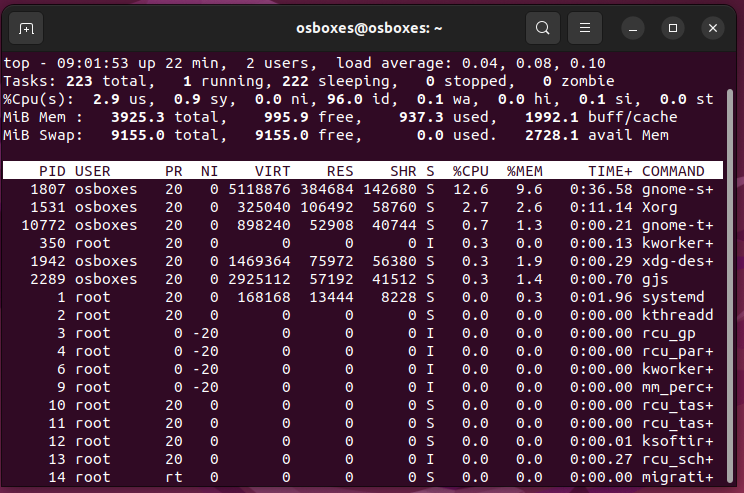This screenshot has width=744, height=493.
Task: Select the ksoftir+ process row
Action: 677,441
